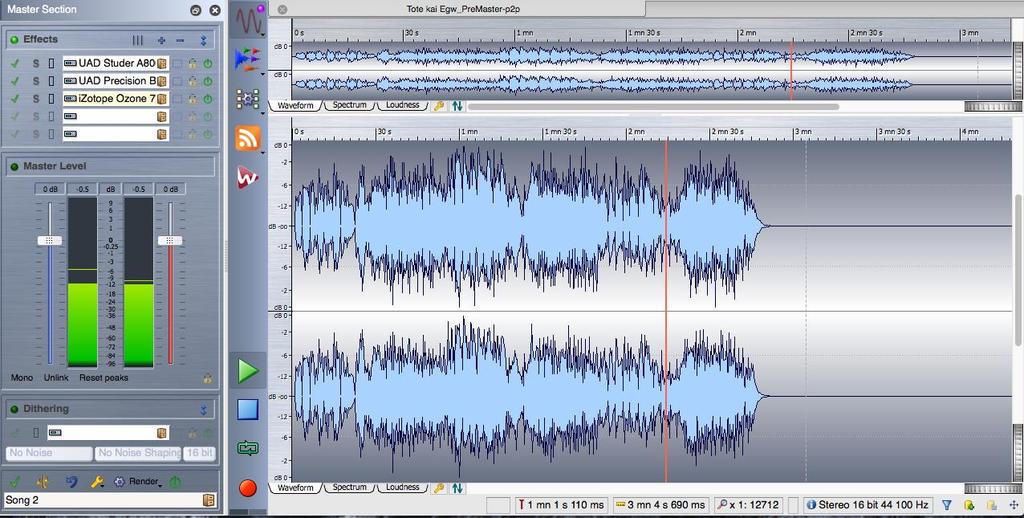Select the upper overview Loudness tab
Screen dimensions: 1024x518
tap(402, 106)
